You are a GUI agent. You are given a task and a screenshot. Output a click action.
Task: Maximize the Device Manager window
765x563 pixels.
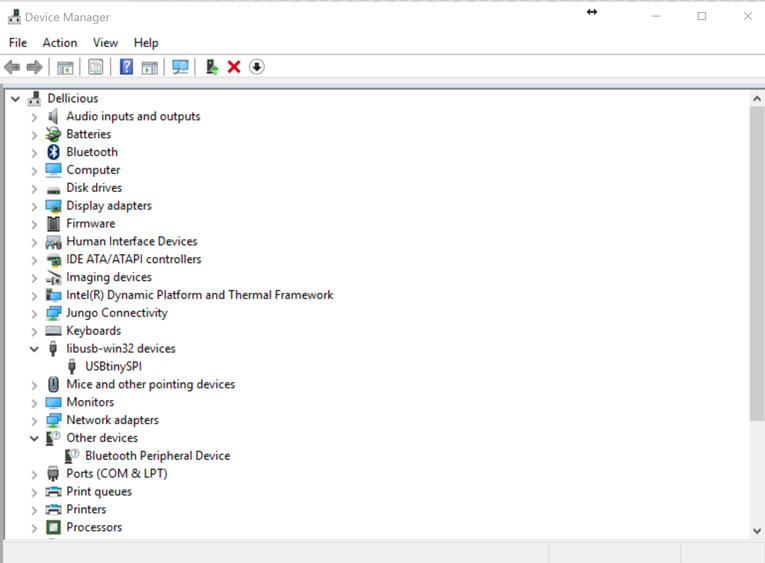click(x=702, y=17)
